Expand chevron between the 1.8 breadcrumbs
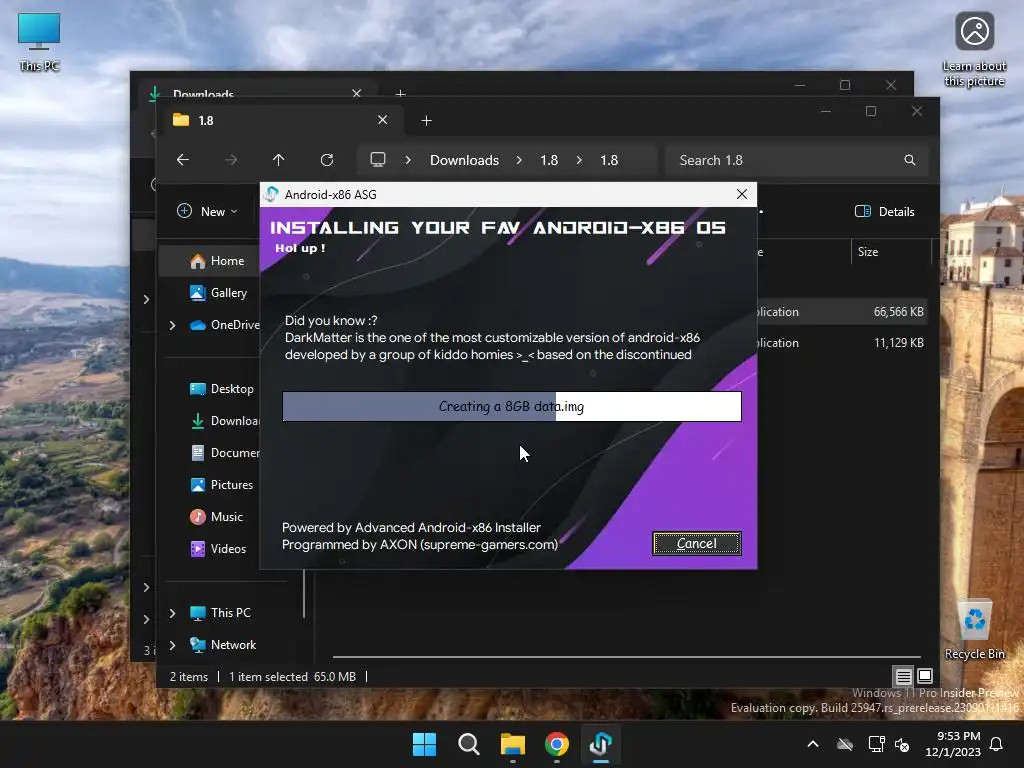The height and width of the screenshot is (768, 1024). tap(579, 160)
